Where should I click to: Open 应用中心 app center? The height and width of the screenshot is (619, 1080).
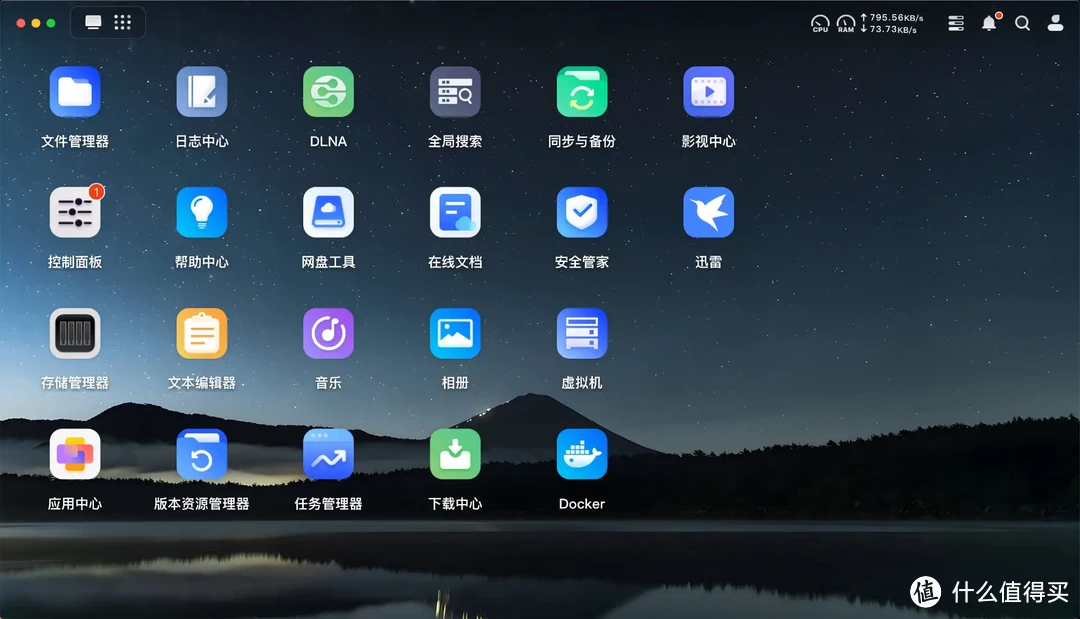tap(74, 454)
